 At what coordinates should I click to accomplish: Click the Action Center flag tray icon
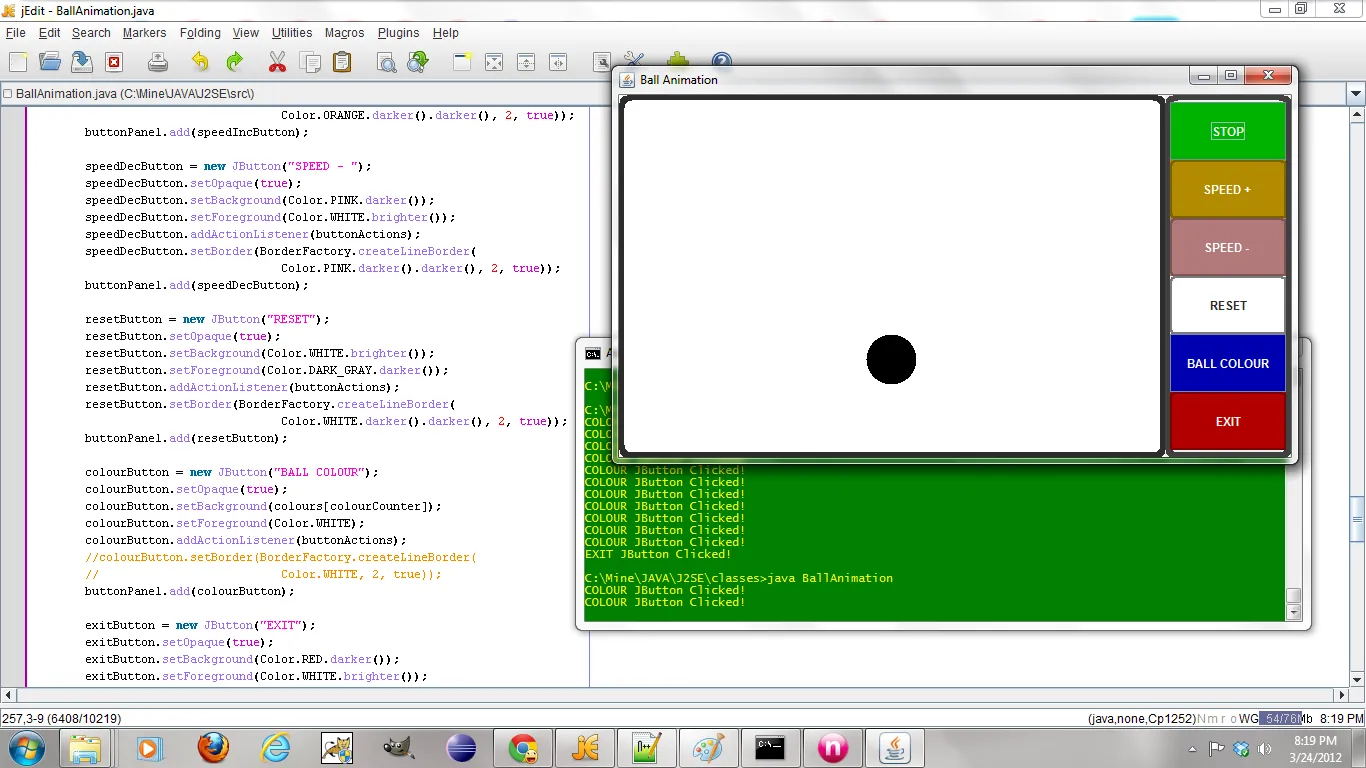click(1217, 748)
